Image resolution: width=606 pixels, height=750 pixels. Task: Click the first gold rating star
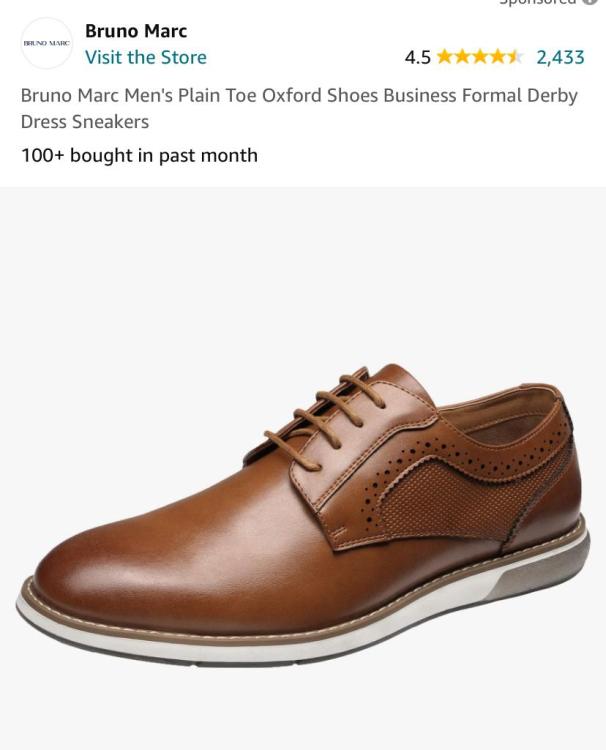(445, 57)
